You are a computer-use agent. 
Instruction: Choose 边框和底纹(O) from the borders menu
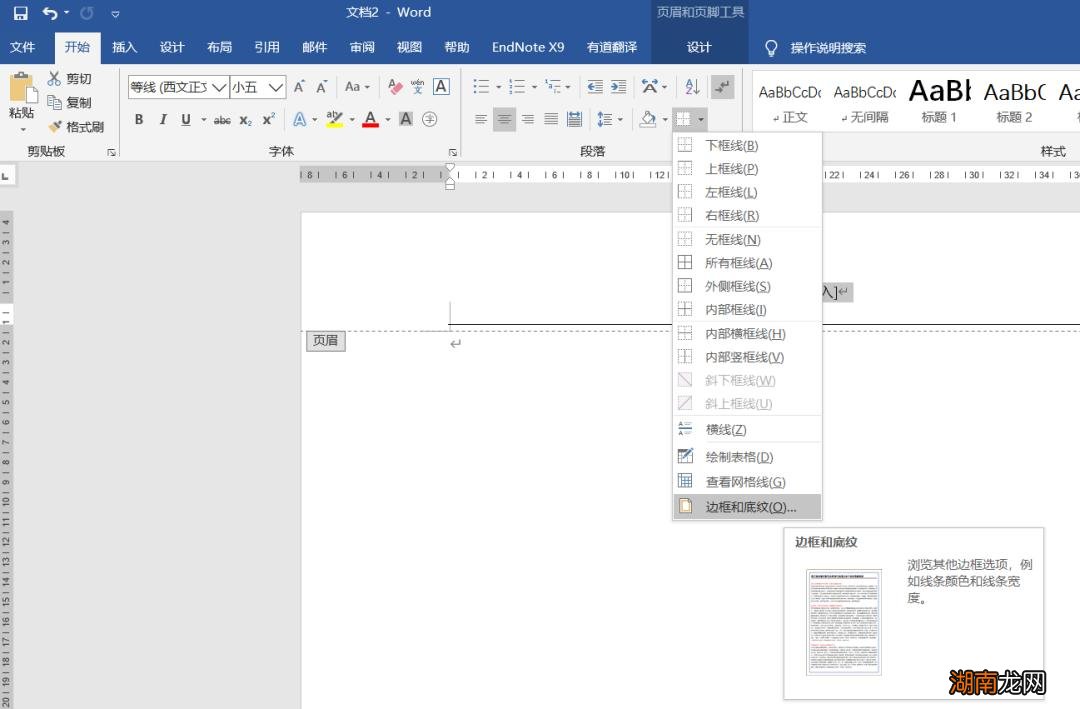[x=744, y=506]
